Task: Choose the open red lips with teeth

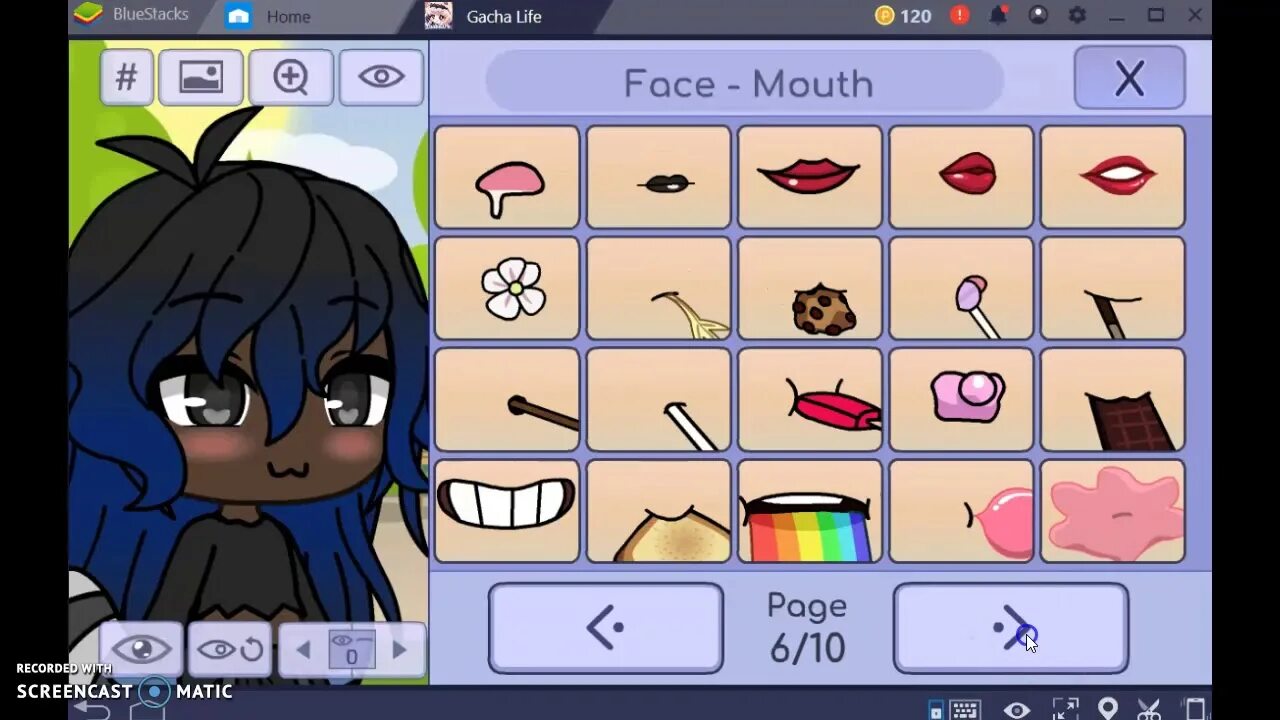Action: click(x=1112, y=177)
